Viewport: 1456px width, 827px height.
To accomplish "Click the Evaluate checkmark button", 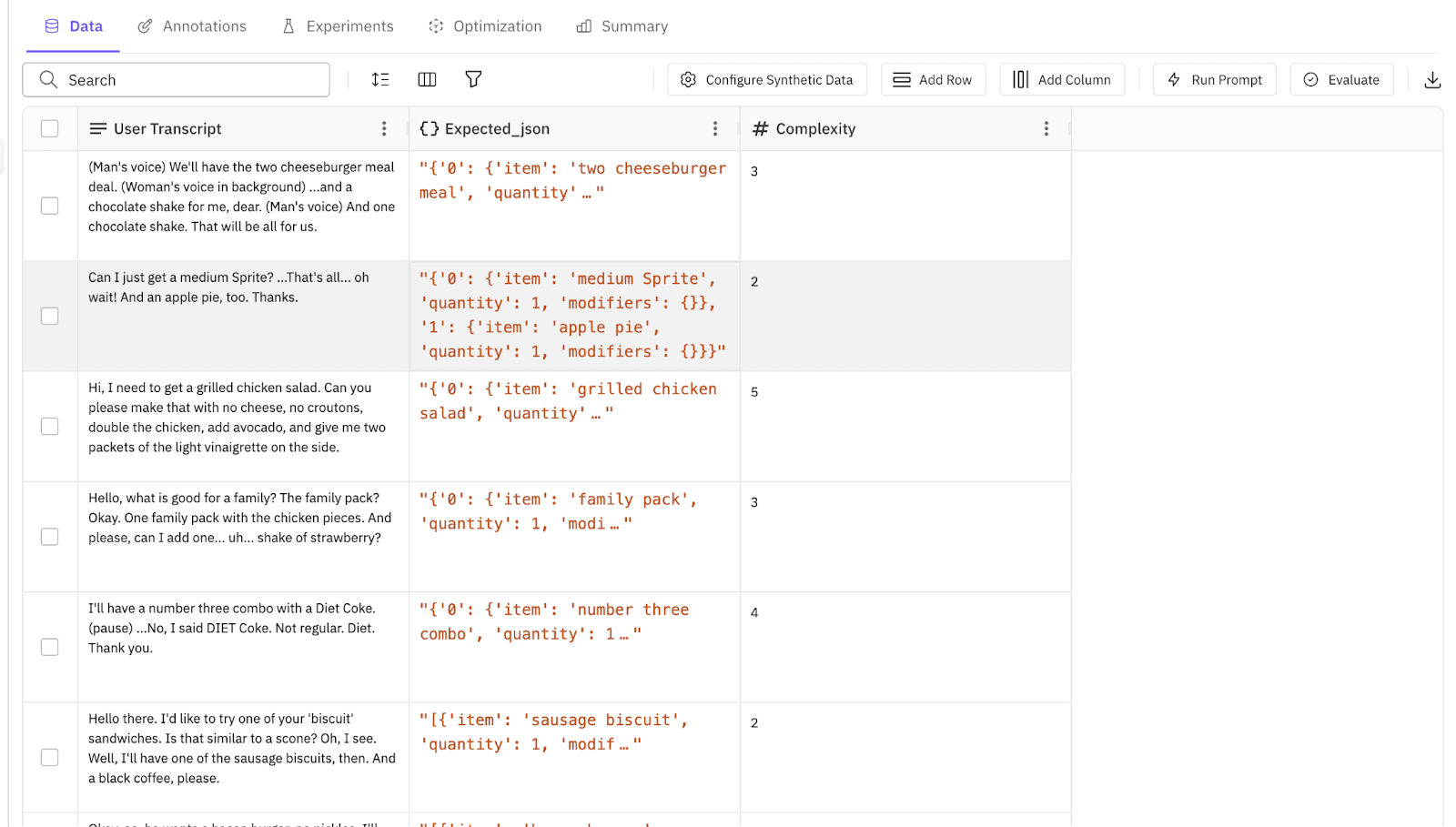I will pos(1341,80).
